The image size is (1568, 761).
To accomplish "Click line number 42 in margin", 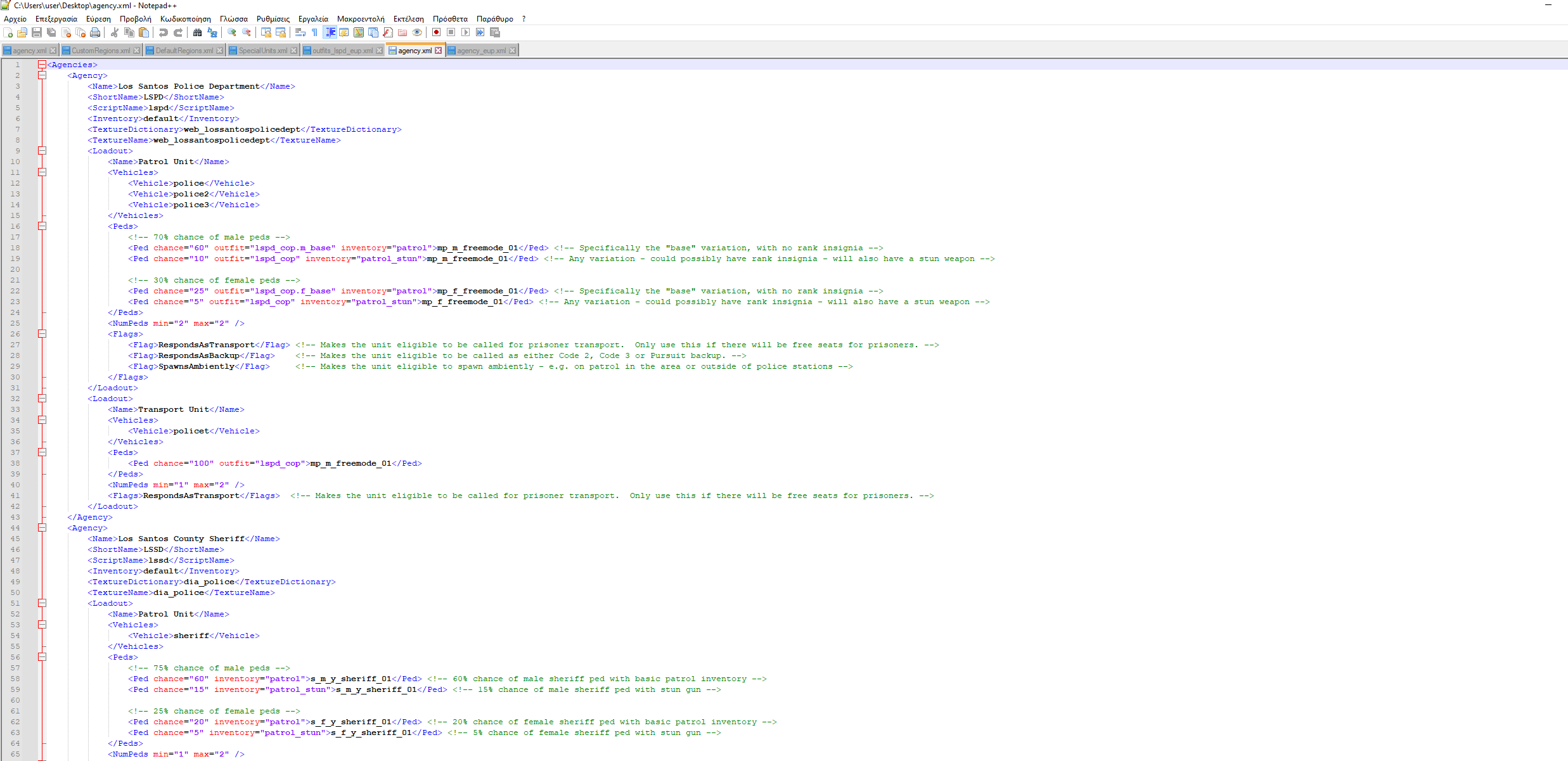I will (15, 506).
